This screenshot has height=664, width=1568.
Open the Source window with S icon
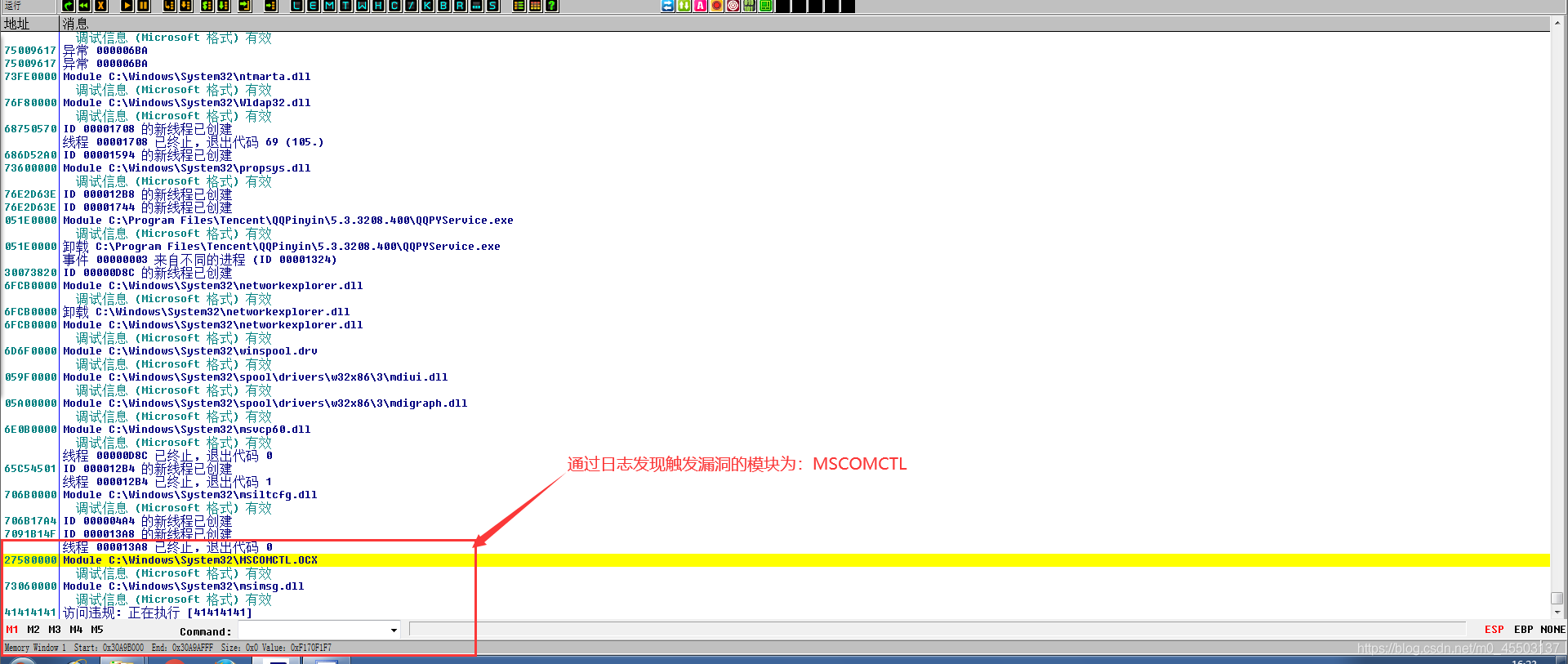pos(492,6)
